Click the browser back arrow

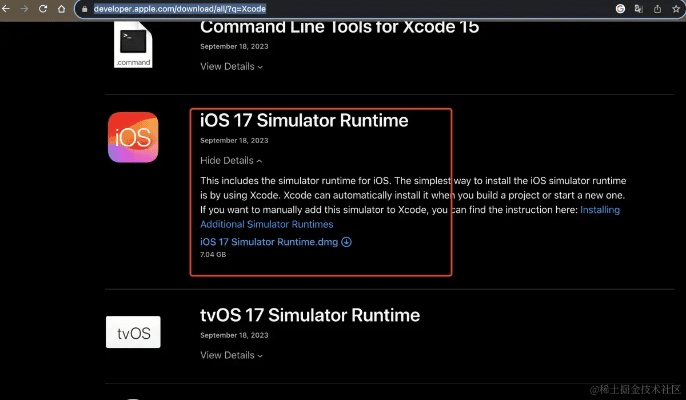click(x=8, y=8)
